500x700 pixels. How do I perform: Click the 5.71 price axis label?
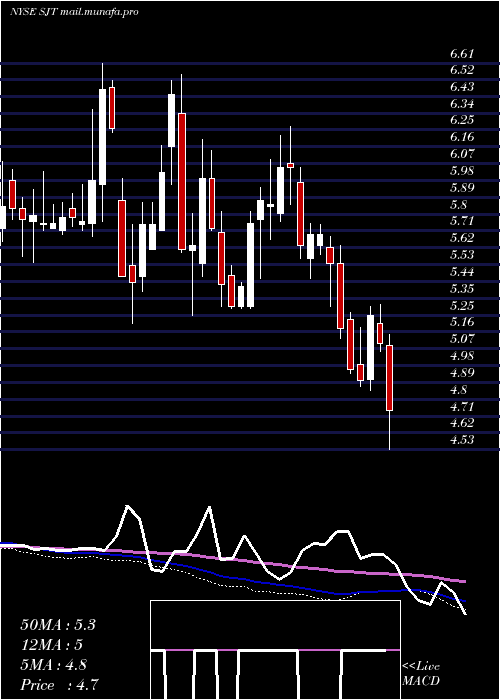[x=462, y=221]
